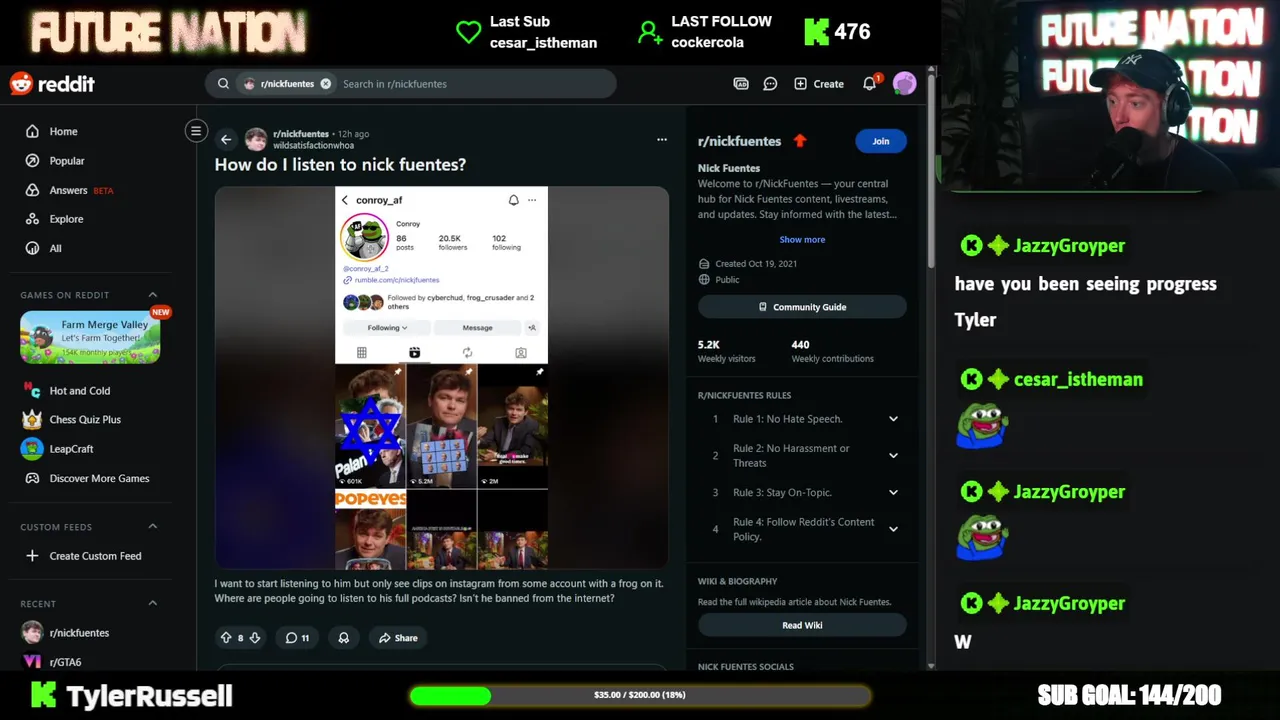Open poster wildsatisfactionwhoa profile
Viewport: 1280px width, 720px height.
(x=313, y=146)
